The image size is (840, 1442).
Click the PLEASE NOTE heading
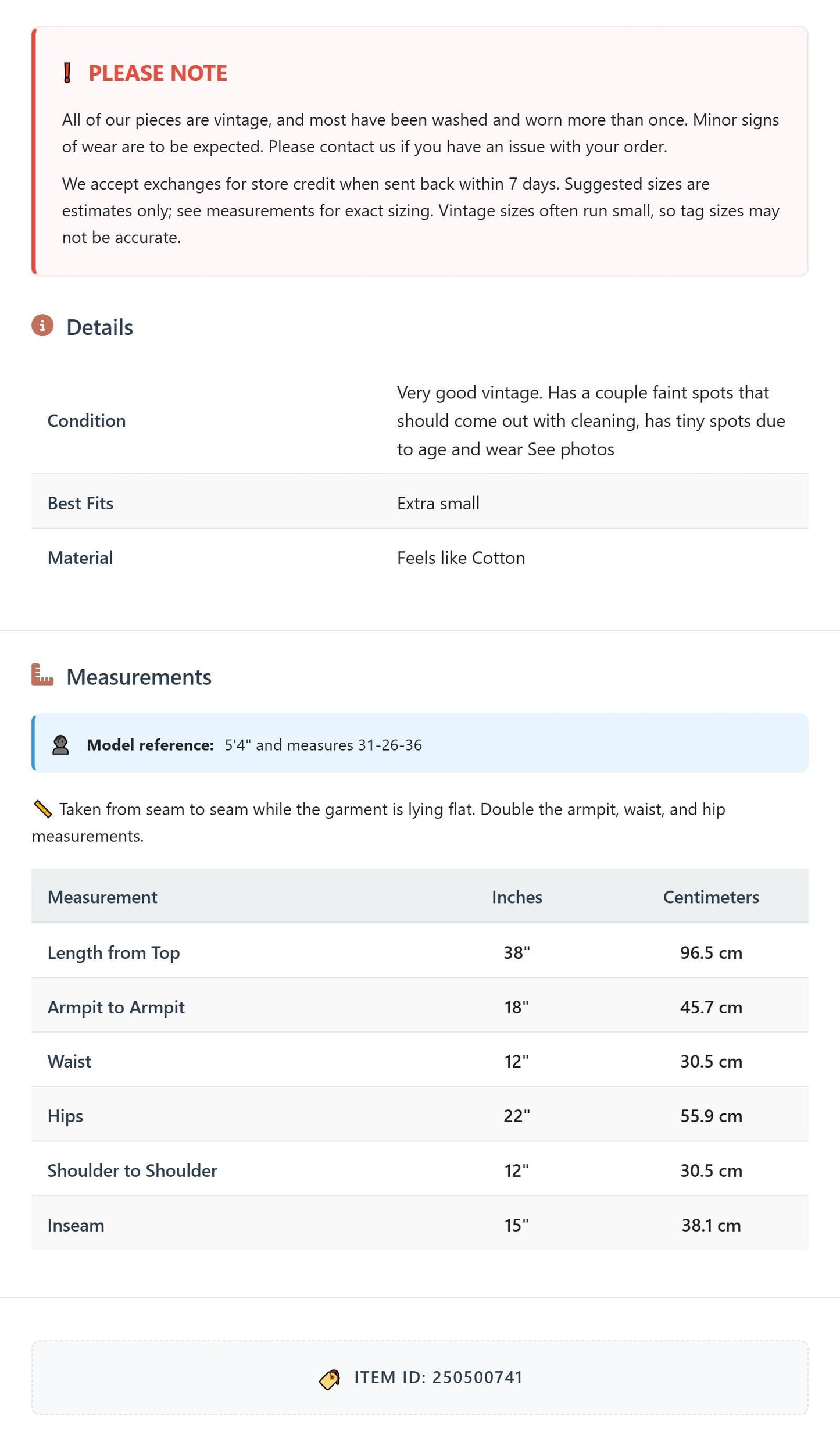click(158, 73)
